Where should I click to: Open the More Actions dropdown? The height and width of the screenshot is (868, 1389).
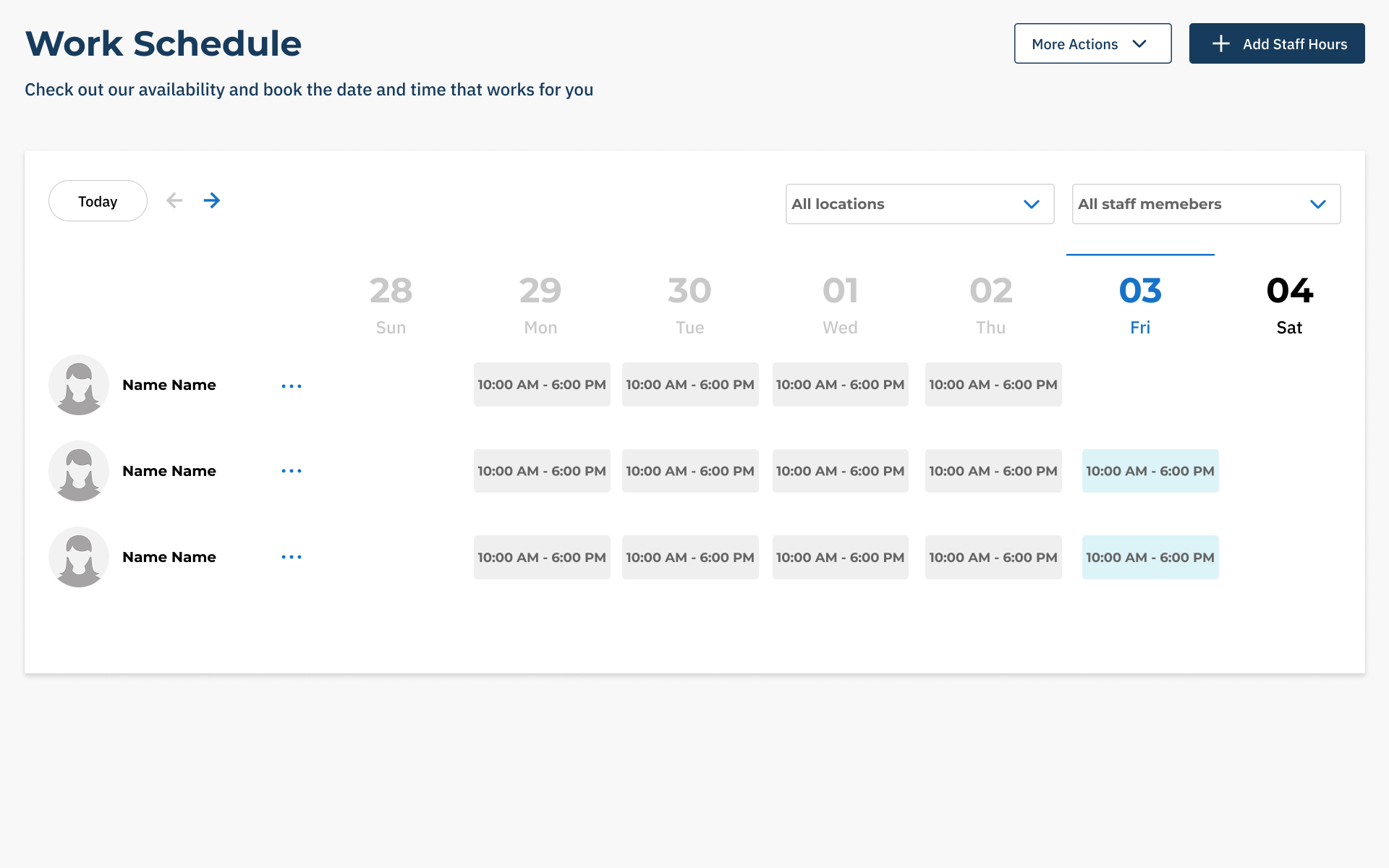pyautogui.click(x=1092, y=43)
